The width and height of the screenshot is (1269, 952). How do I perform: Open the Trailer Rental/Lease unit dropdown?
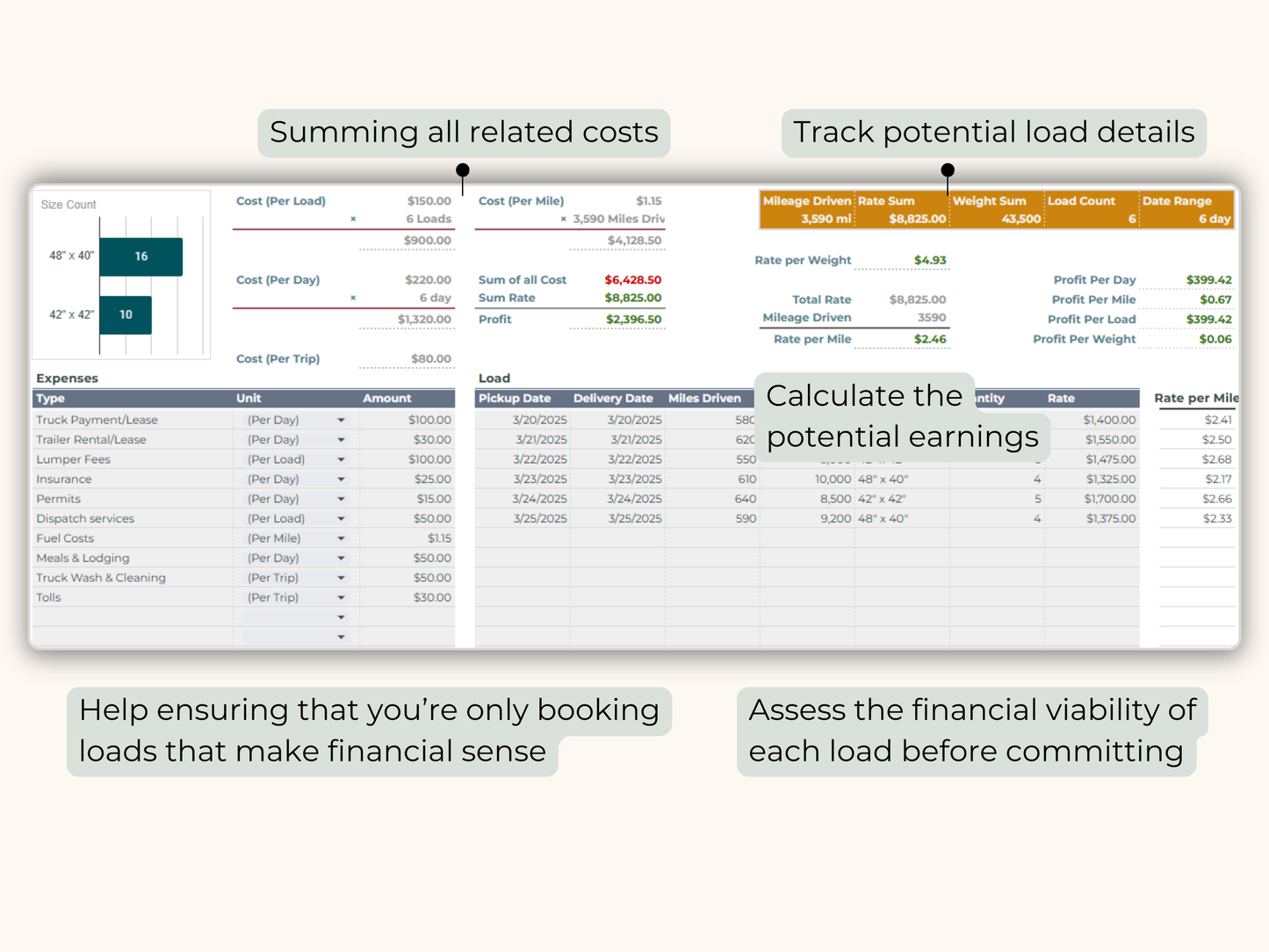tap(341, 439)
